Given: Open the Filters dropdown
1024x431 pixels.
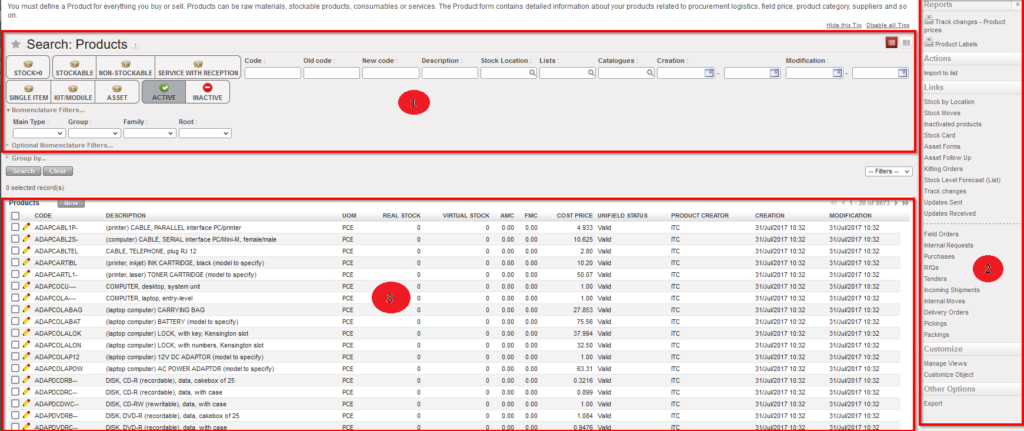Looking at the screenshot, I should click(888, 171).
